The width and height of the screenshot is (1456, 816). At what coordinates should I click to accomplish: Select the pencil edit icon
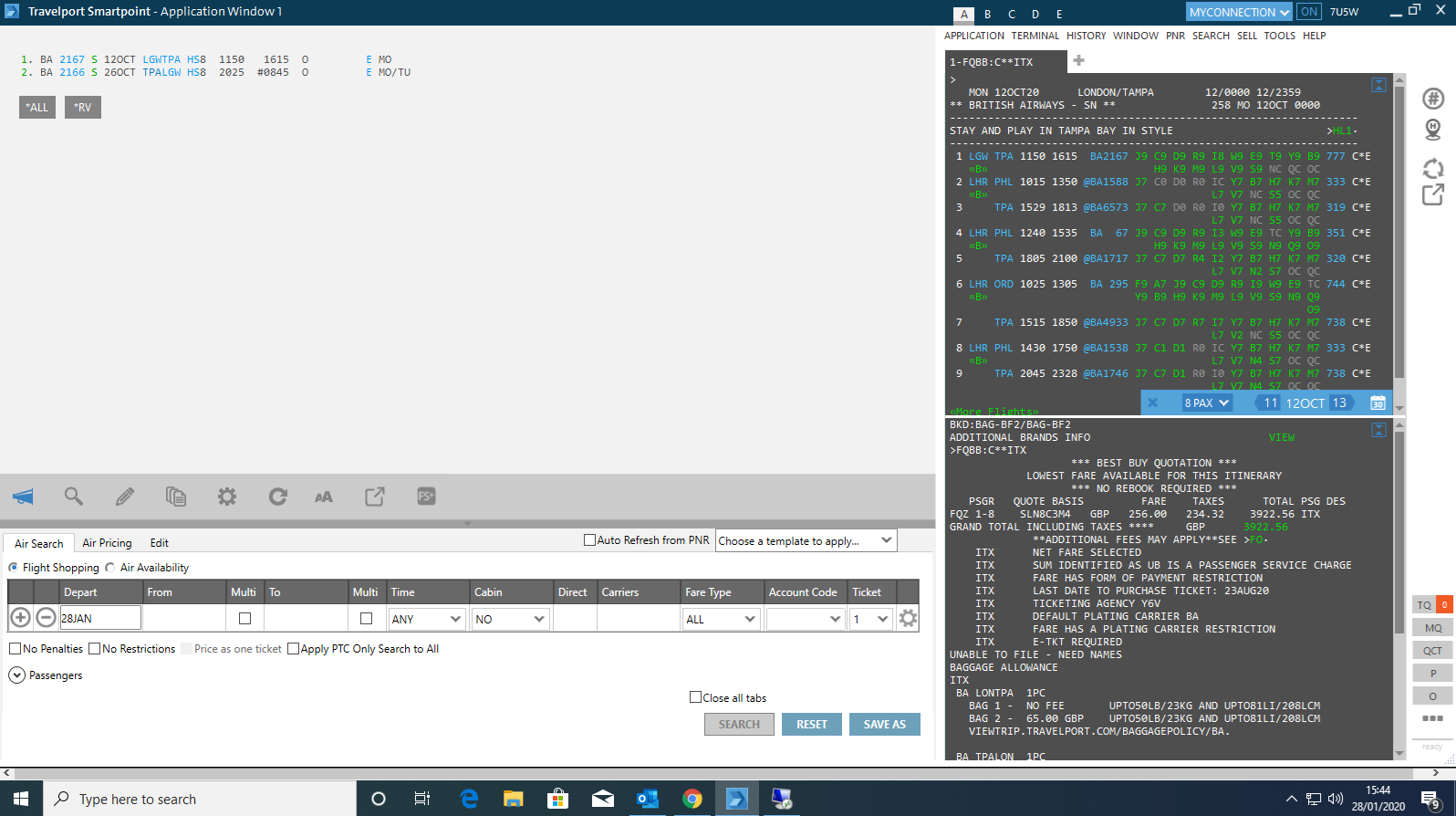tap(125, 497)
